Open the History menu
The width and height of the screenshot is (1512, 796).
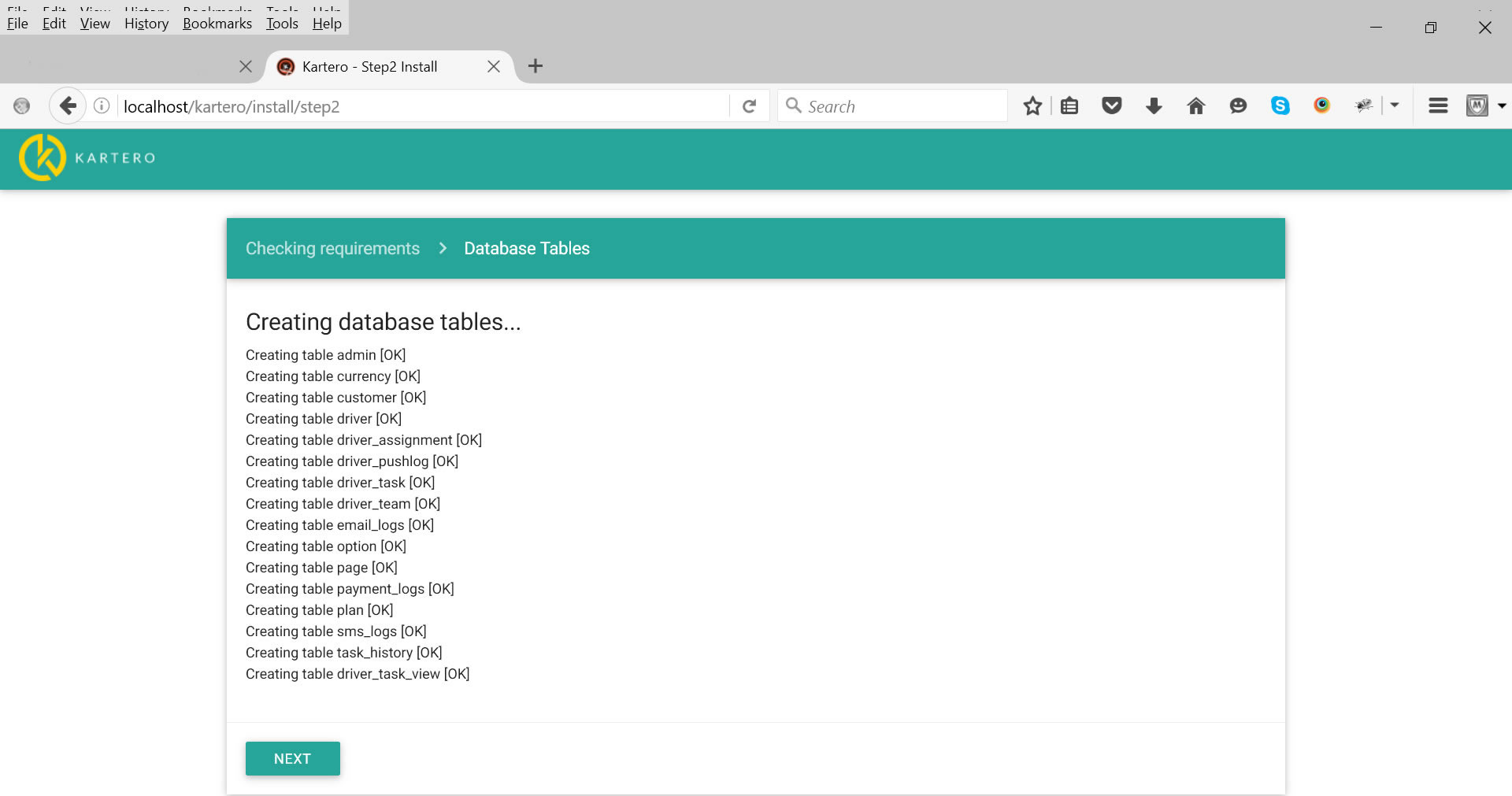coord(146,24)
